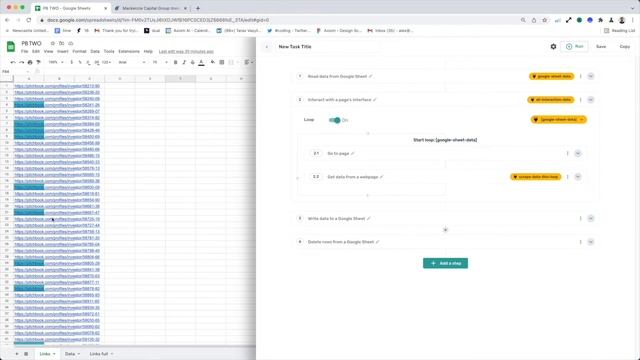Screen dimensions: 640x360
Task: Undo last action in Sheets toolbar
Action: pyautogui.click(x=13, y=62)
